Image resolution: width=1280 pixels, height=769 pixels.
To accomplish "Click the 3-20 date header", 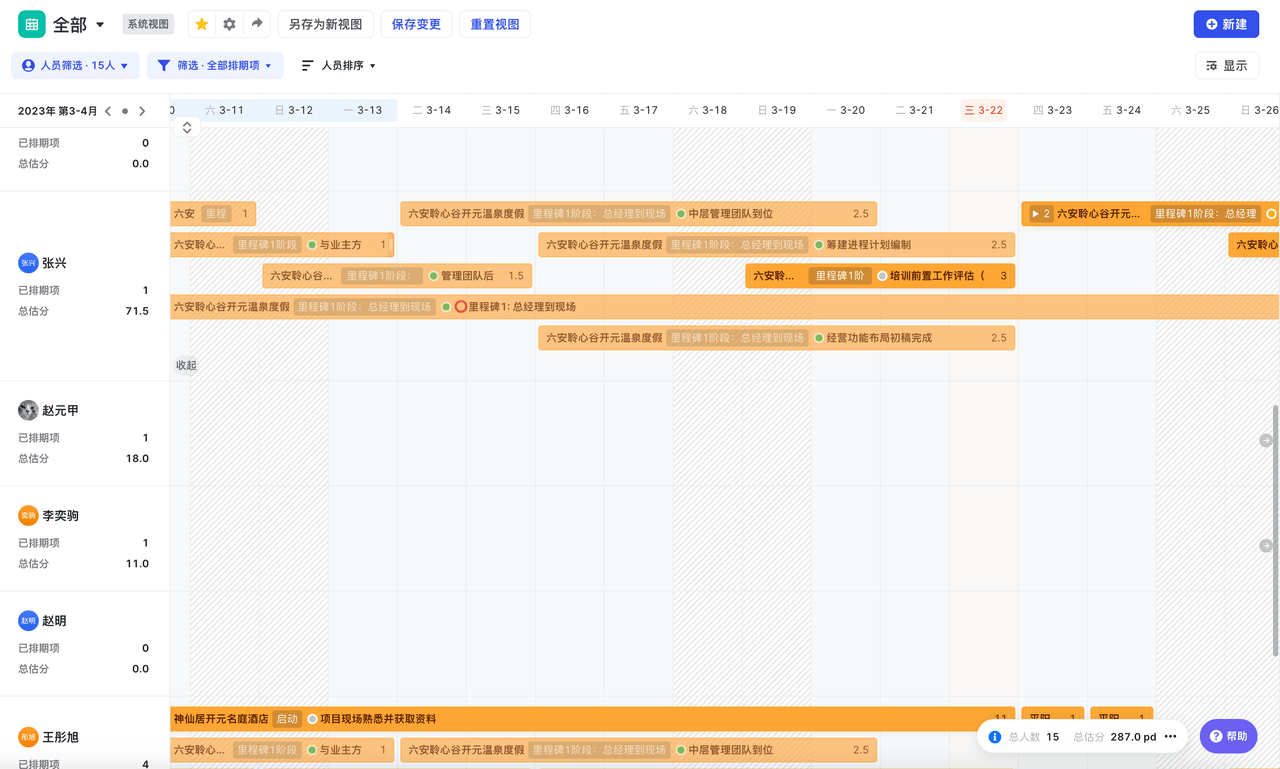I will [845, 110].
